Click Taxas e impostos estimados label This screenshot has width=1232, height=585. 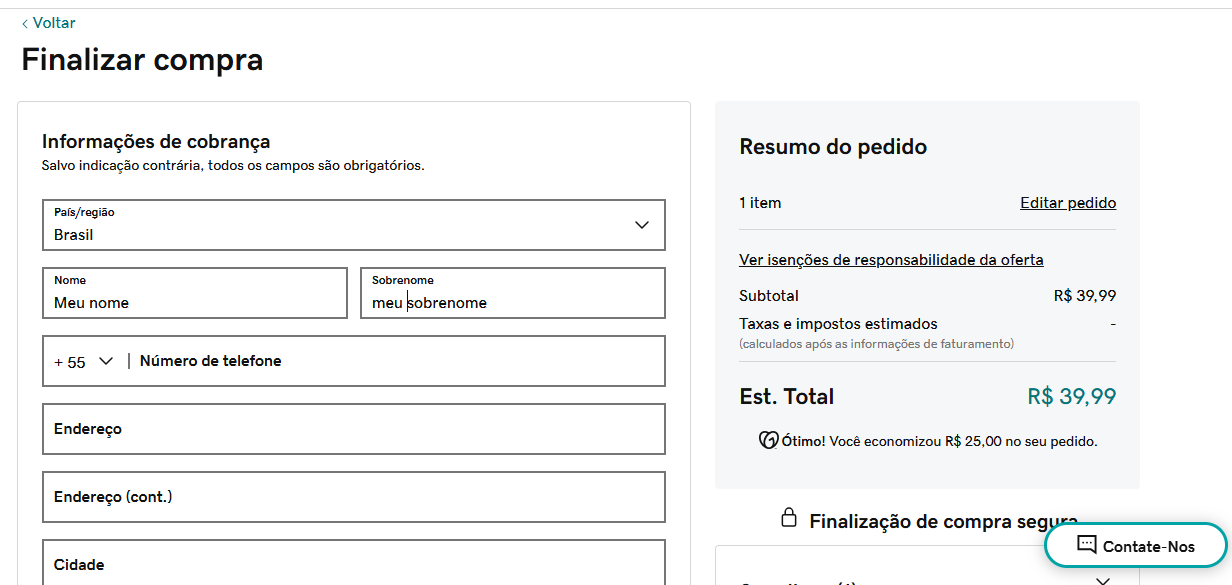pyautogui.click(x=838, y=324)
